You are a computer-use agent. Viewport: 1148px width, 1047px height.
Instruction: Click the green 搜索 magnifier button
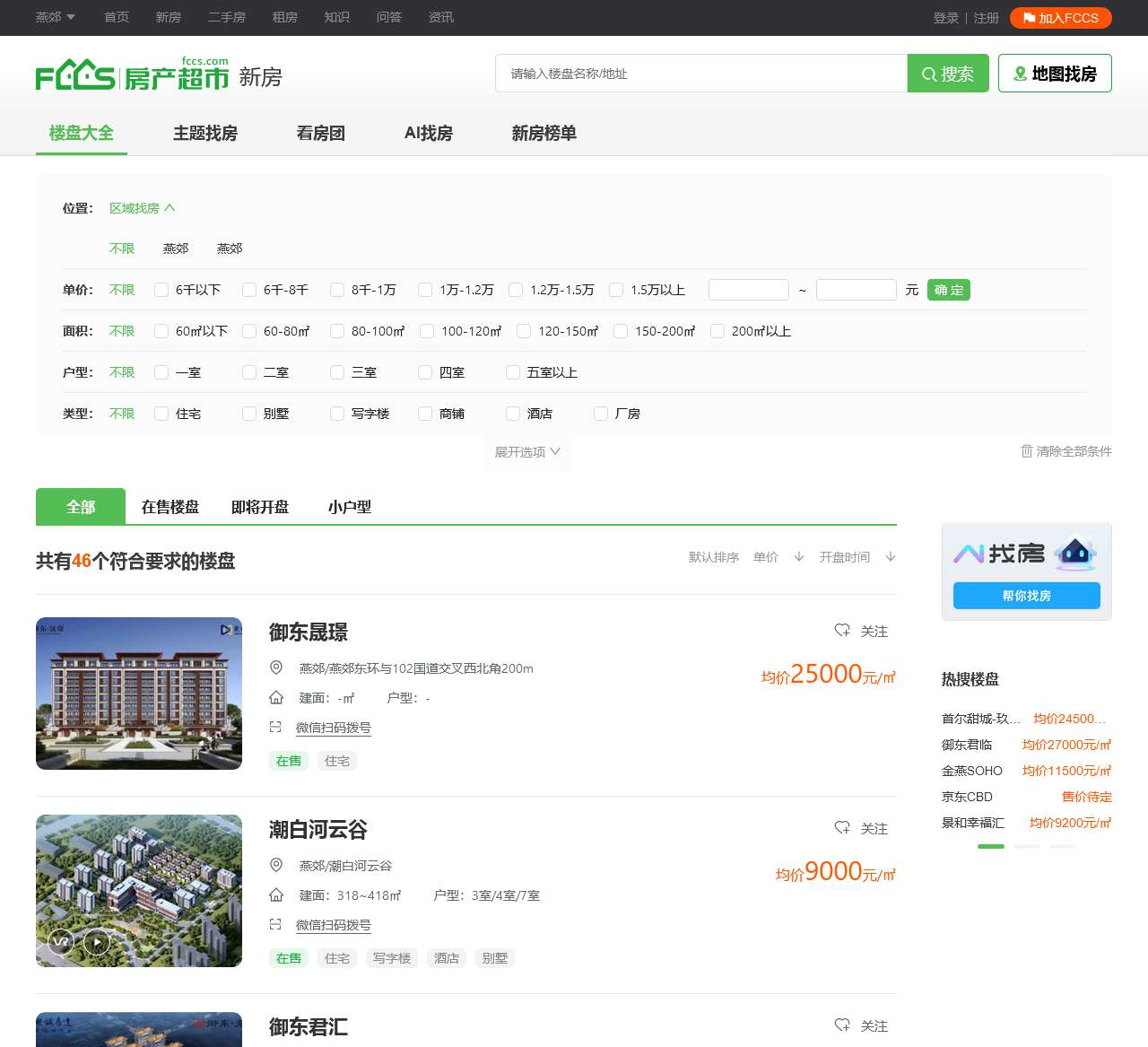(947, 74)
